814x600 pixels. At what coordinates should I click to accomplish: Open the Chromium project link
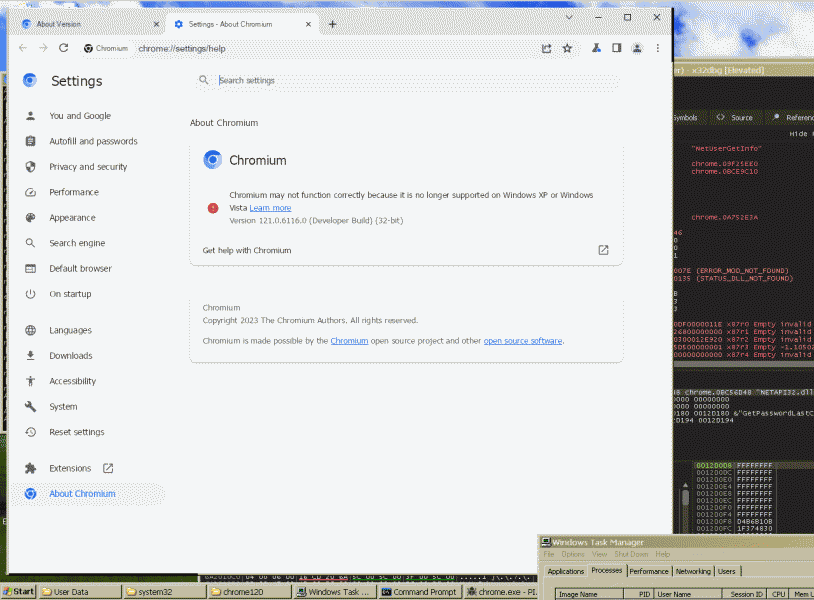pyautogui.click(x=349, y=341)
